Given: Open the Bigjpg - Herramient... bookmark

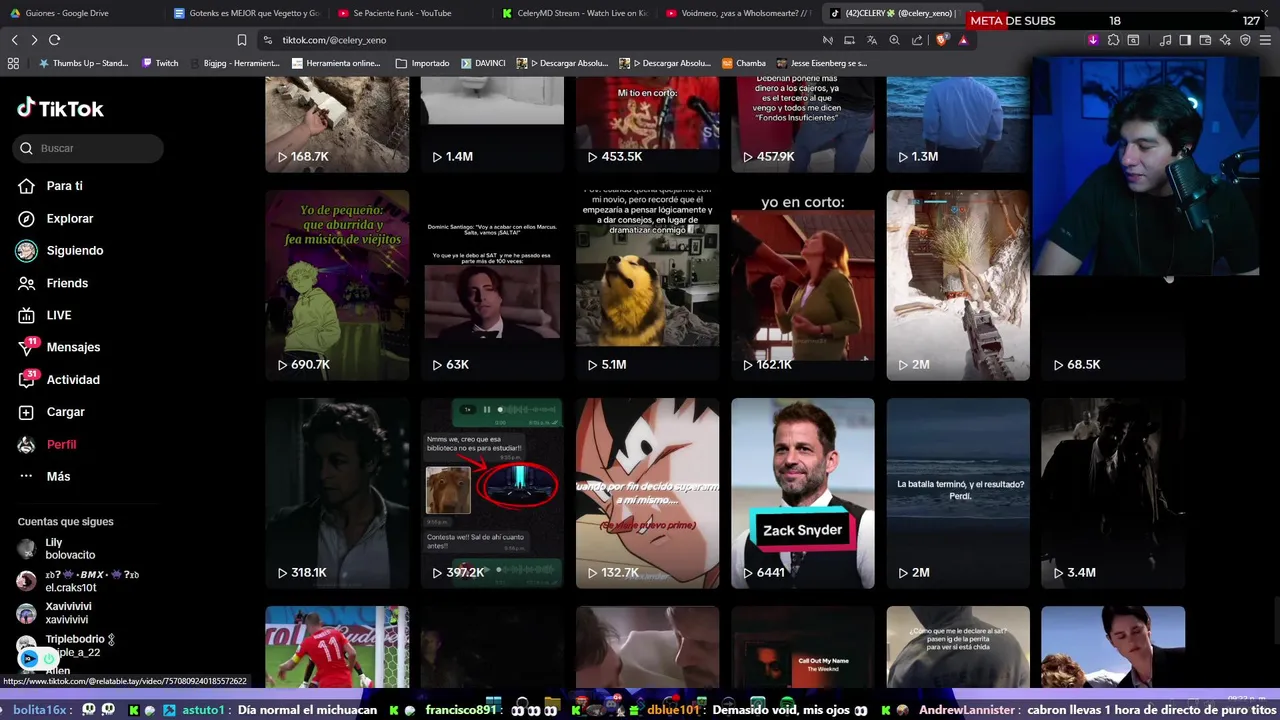Looking at the screenshot, I should tap(234, 63).
